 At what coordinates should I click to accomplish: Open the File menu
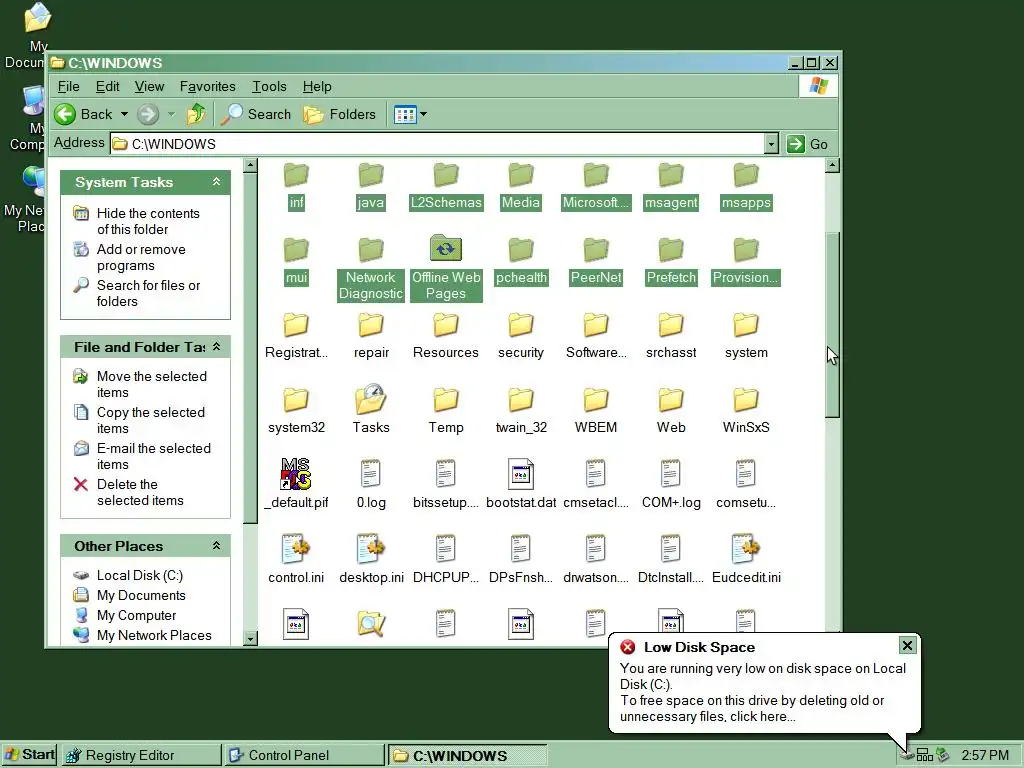pos(68,86)
